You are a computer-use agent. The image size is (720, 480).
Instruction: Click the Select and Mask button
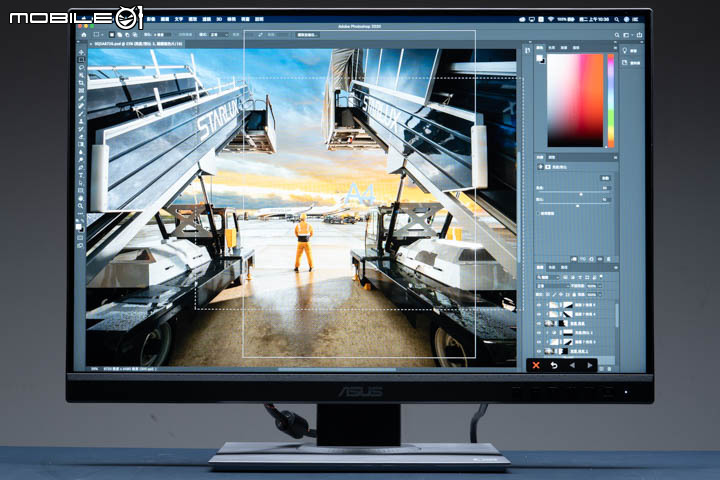(x=308, y=34)
